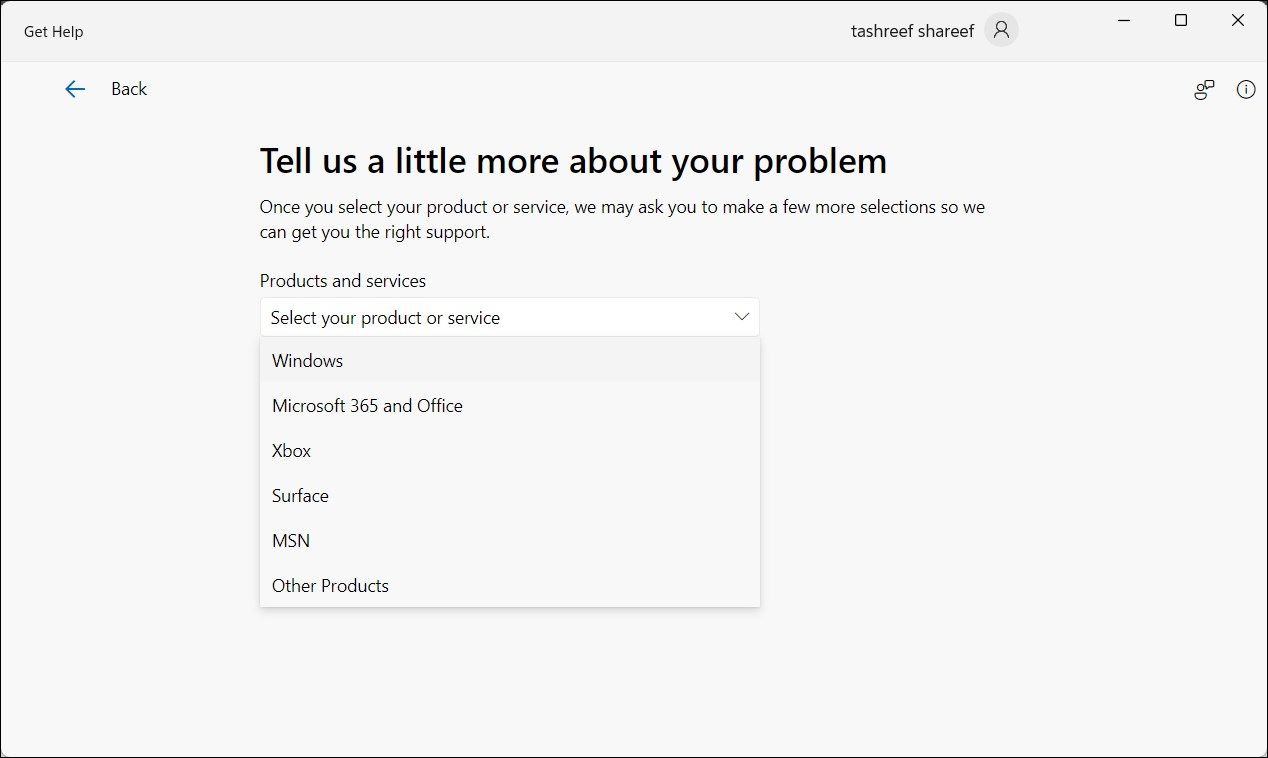This screenshot has height=758, width=1268.
Task: Click the circled info icon
Action: pos(1245,89)
